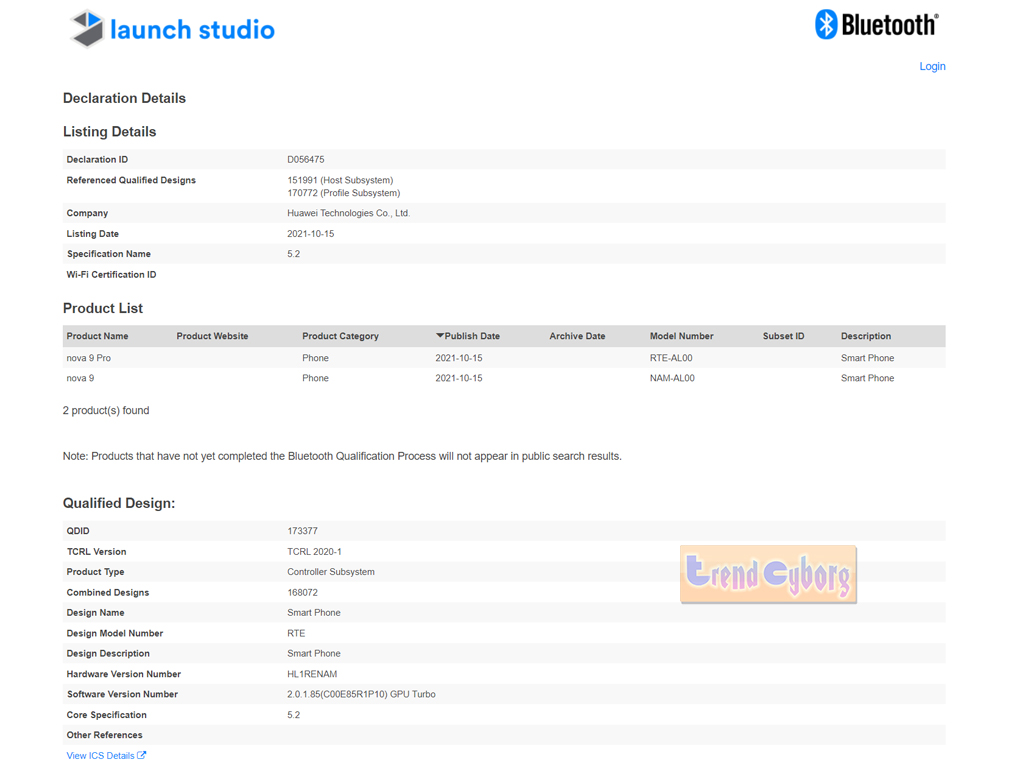Open the Login link
1024x768 pixels.
pyautogui.click(x=932, y=66)
